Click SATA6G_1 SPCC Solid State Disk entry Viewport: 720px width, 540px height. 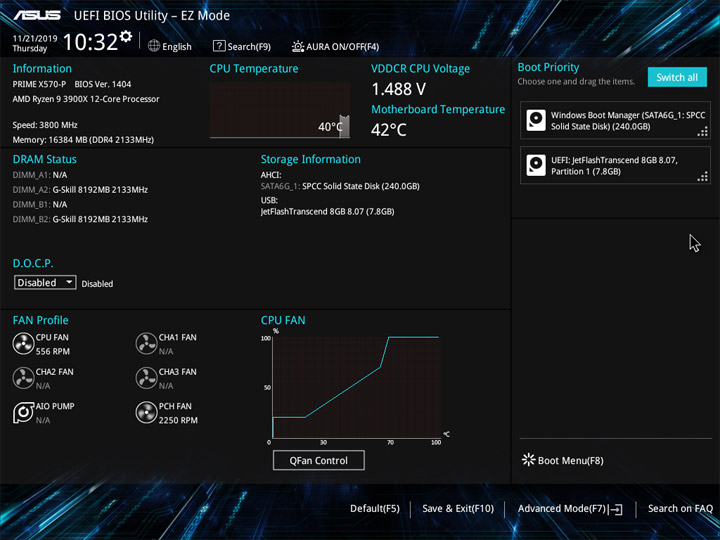click(340, 186)
